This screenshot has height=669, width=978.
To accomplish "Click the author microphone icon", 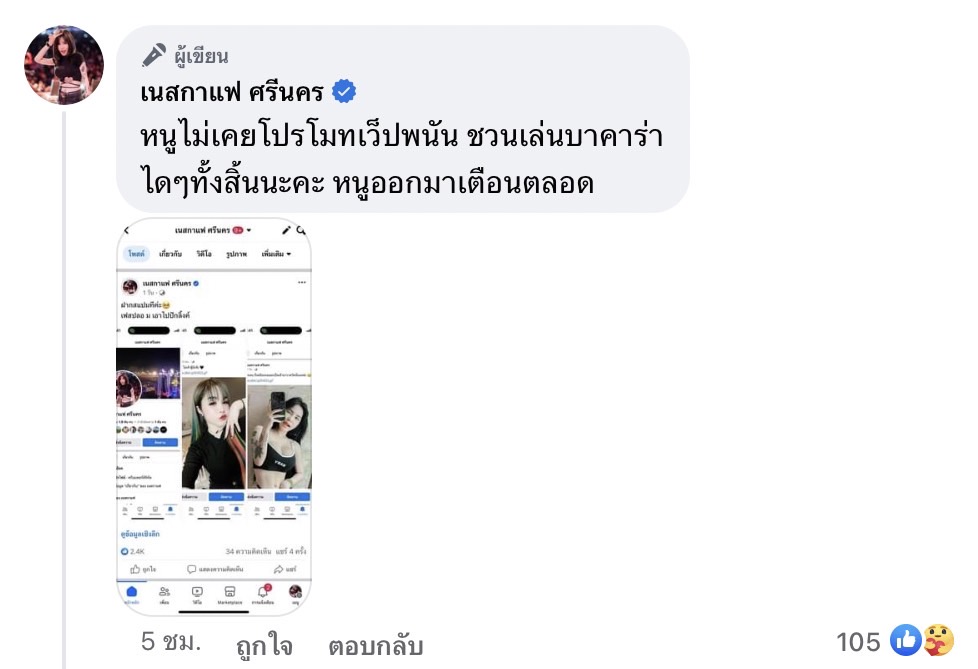I will pos(154,55).
